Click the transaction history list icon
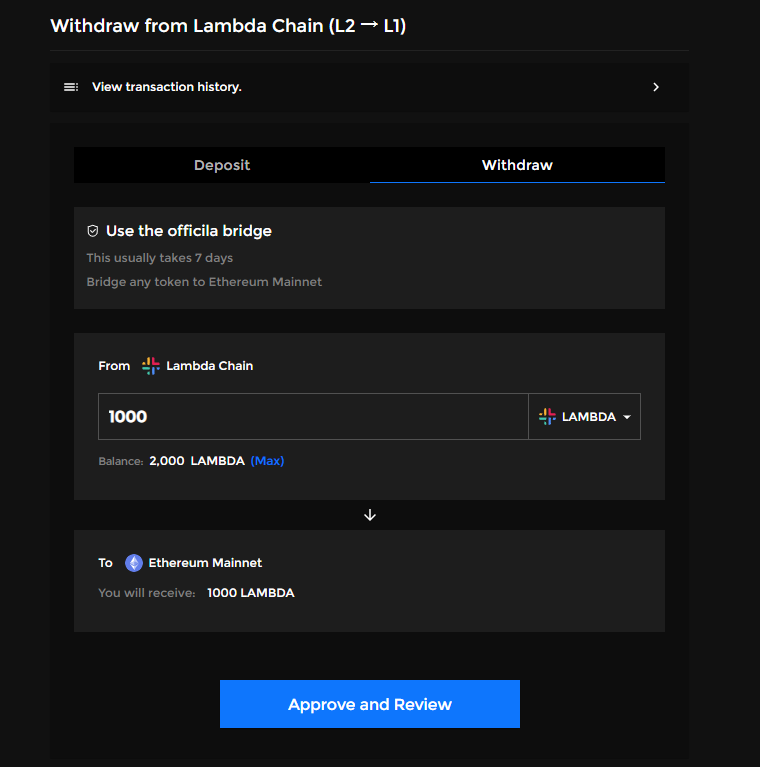This screenshot has height=767, width=760. click(71, 87)
